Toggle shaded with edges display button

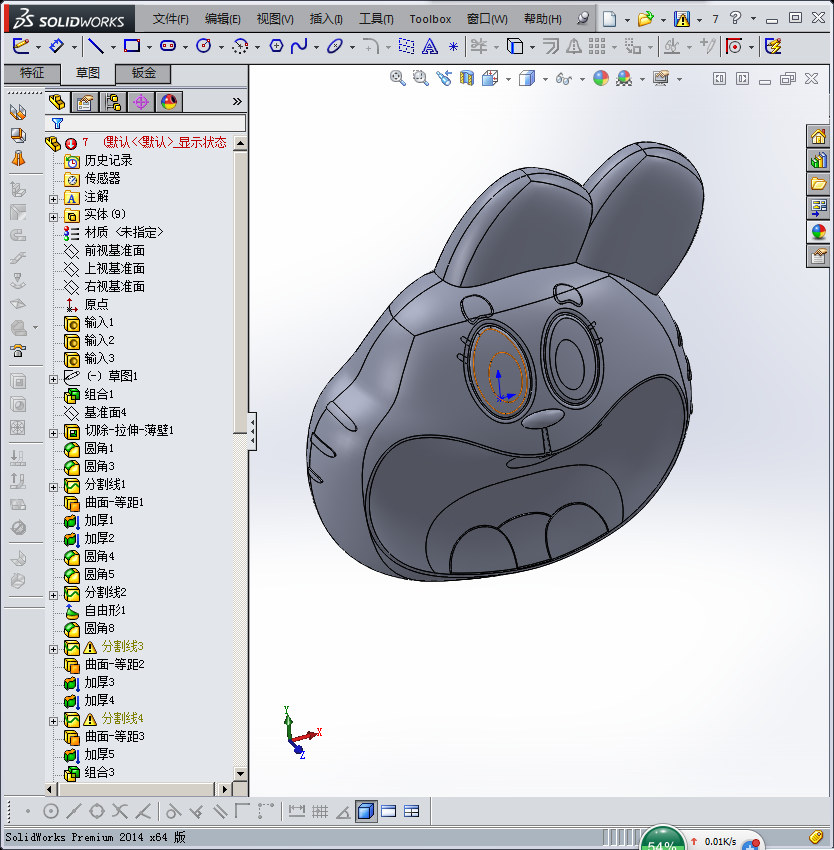click(x=366, y=811)
